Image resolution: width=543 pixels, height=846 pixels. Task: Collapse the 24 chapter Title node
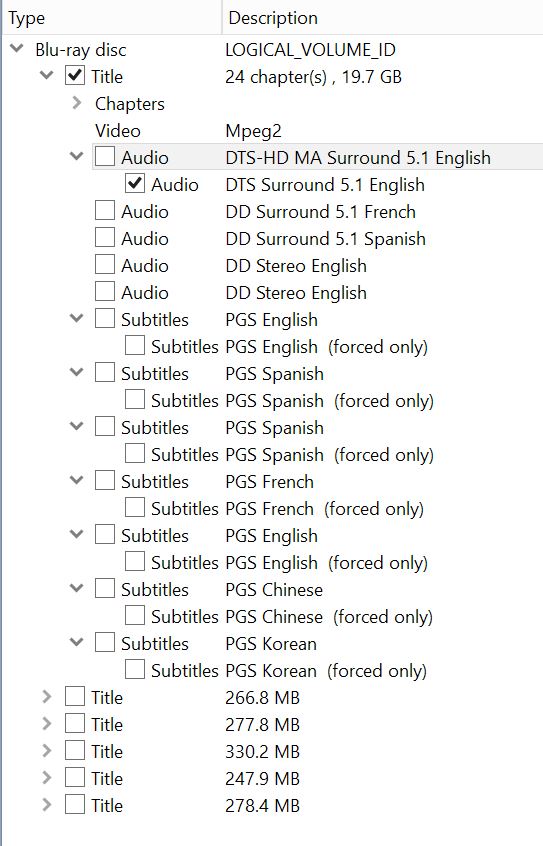pyautogui.click(x=47, y=76)
